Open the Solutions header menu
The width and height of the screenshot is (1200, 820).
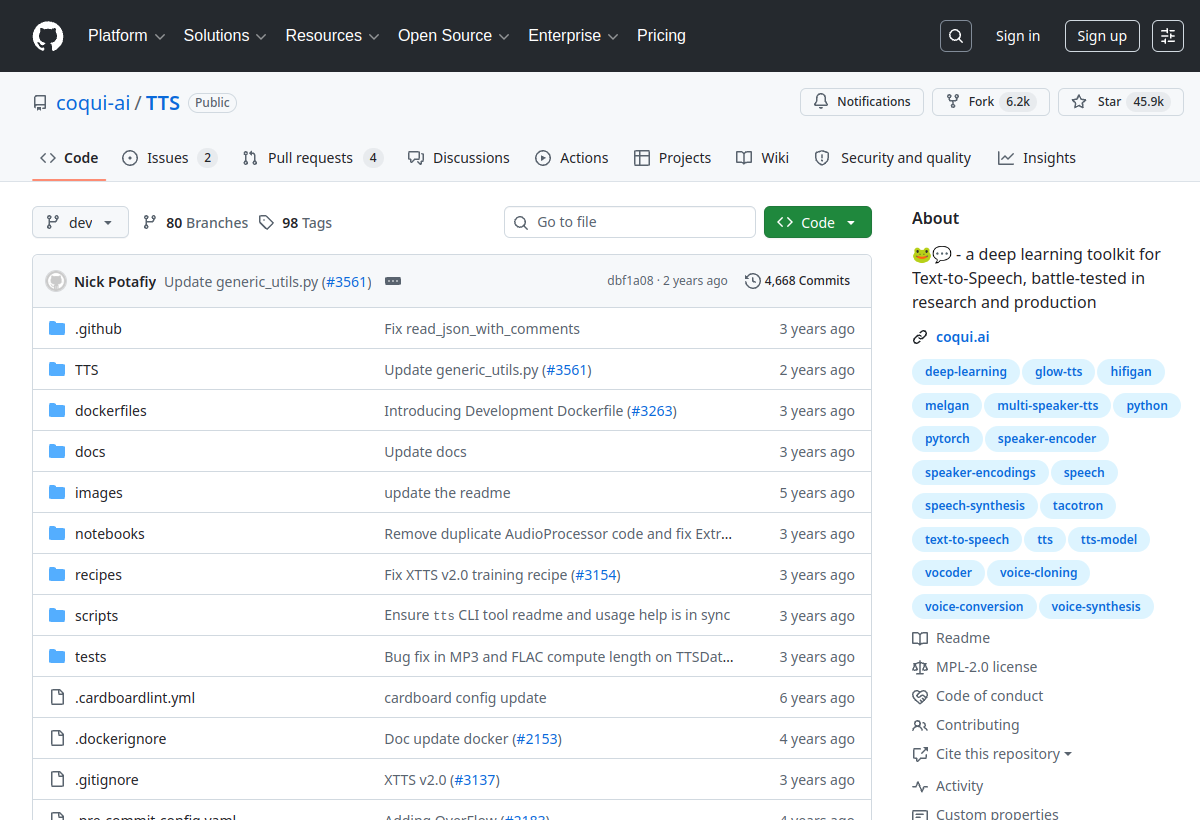[225, 36]
